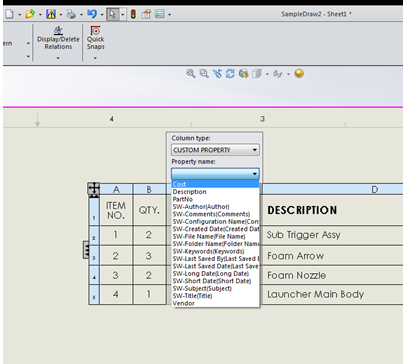The height and width of the screenshot is (364, 405).
Task: Select row header 2 of the table
Action: [x=94, y=236]
